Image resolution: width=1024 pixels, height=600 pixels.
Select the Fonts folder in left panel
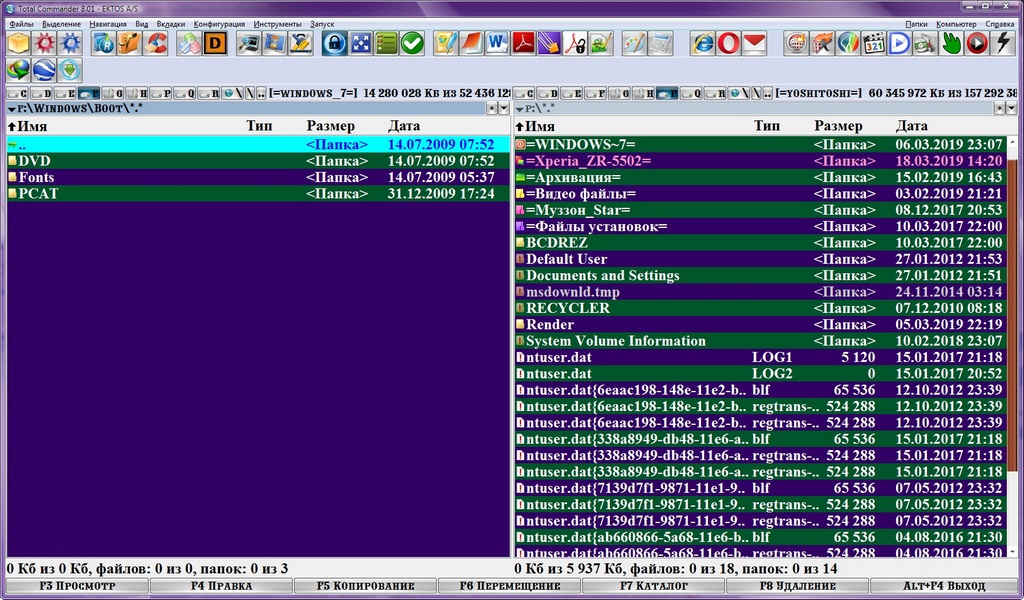point(35,177)
